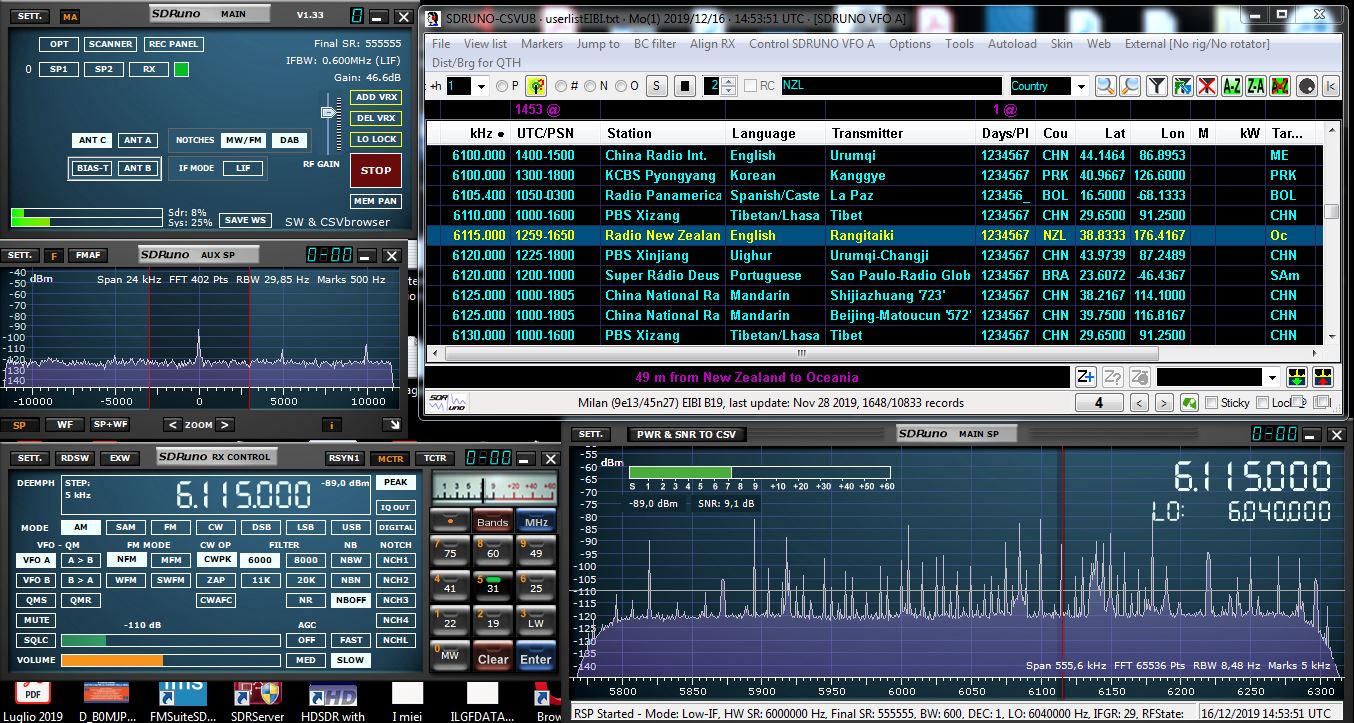Click the REC PANEL button
The height and width of the screenshot is (723, 1354).
pyautogui.click(x=173, y=44)
